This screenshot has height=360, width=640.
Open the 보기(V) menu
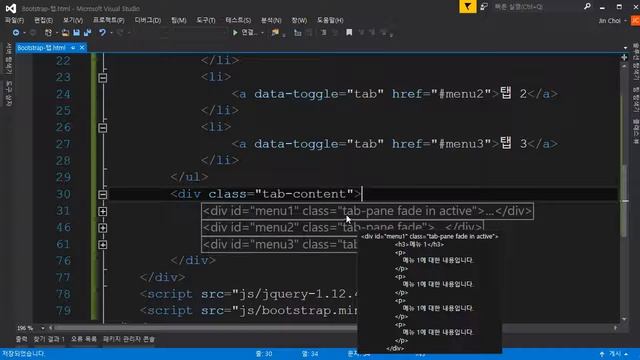(73, 20)
